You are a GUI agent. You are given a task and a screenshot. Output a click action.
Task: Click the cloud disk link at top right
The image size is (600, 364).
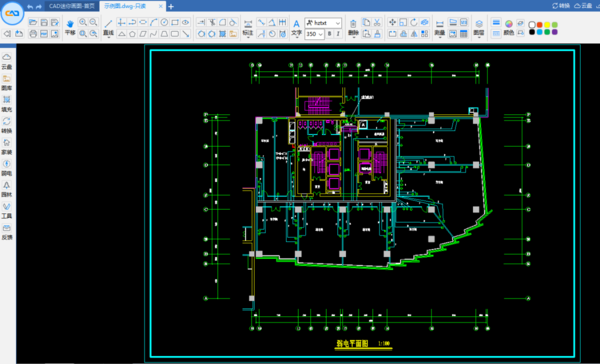583,6
